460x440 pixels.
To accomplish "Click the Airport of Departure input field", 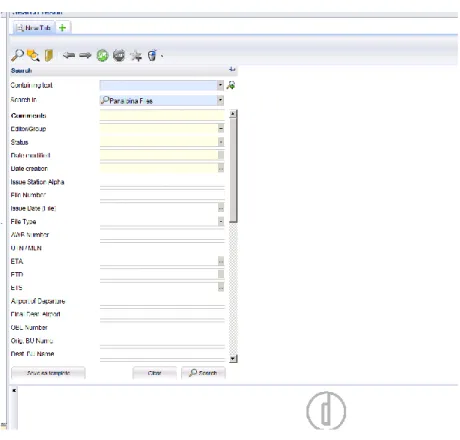I will [x=162, y=301].
